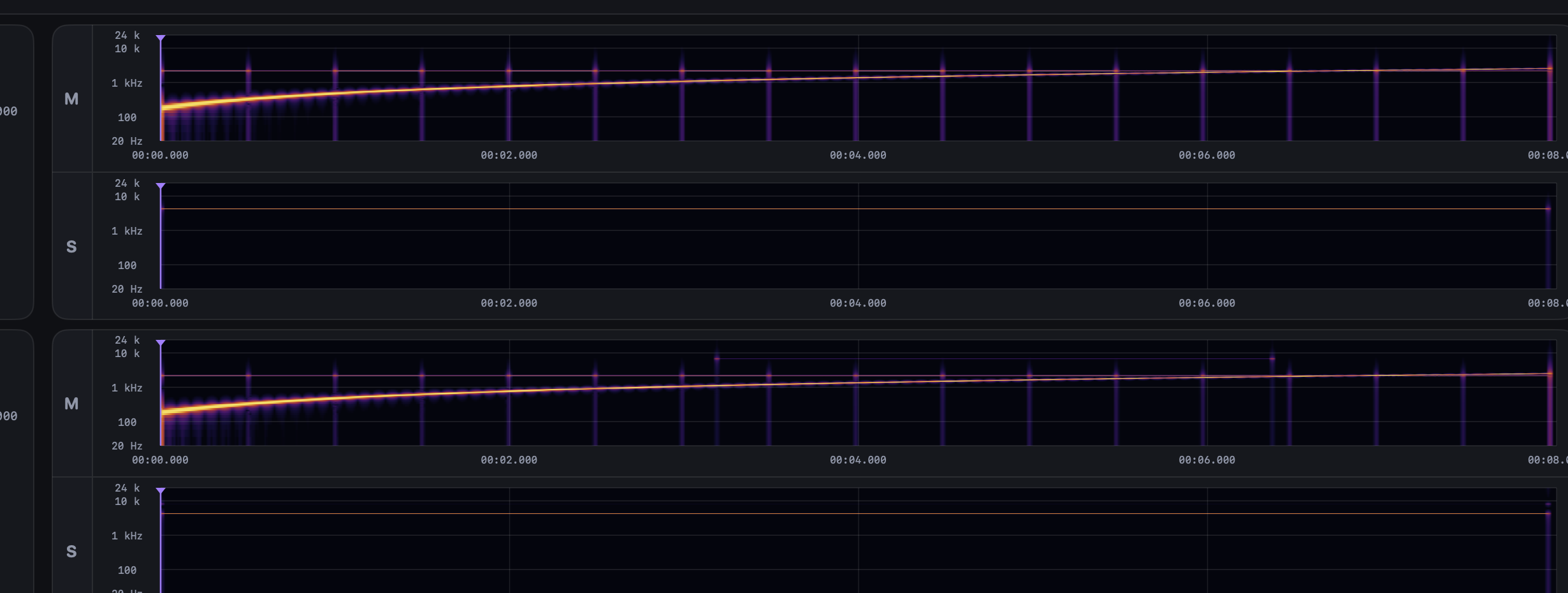Click the S channel label of the first track
The width and height of the screenshot is (1568, 593).
[x=71, y=247]
